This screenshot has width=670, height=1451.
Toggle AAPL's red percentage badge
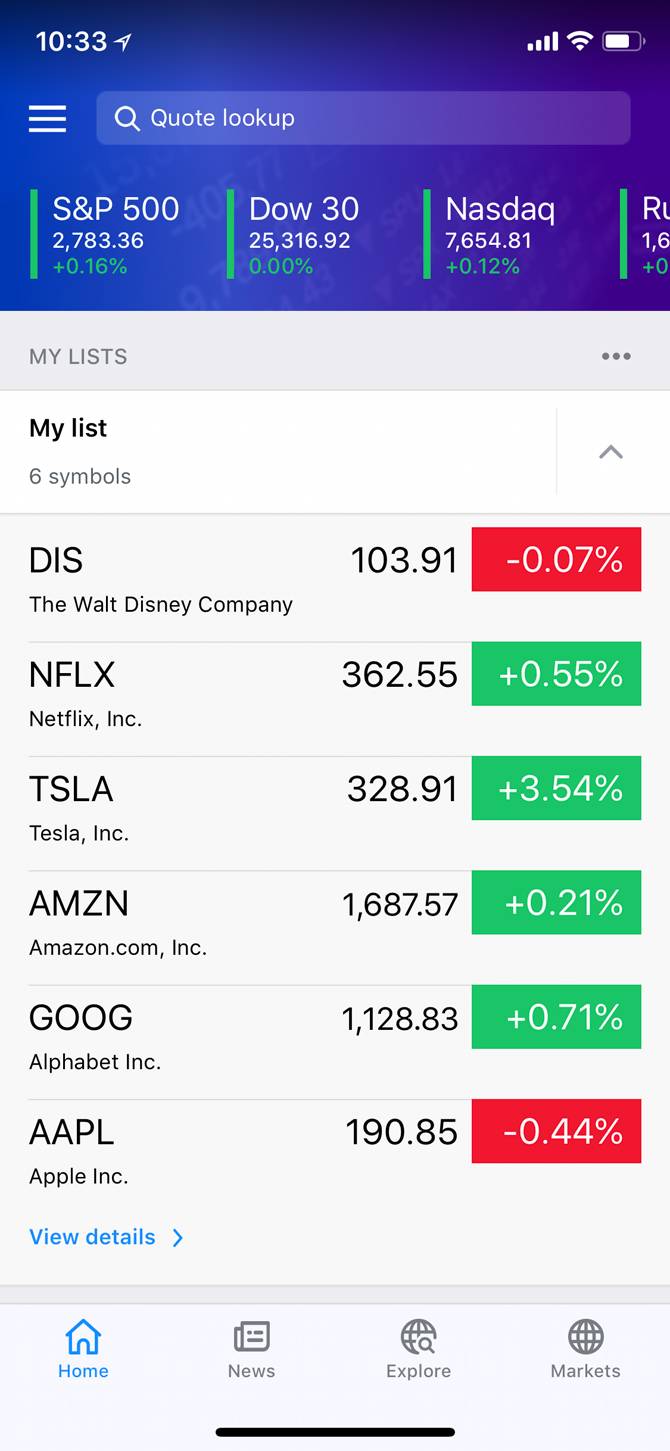point(556,1131)
